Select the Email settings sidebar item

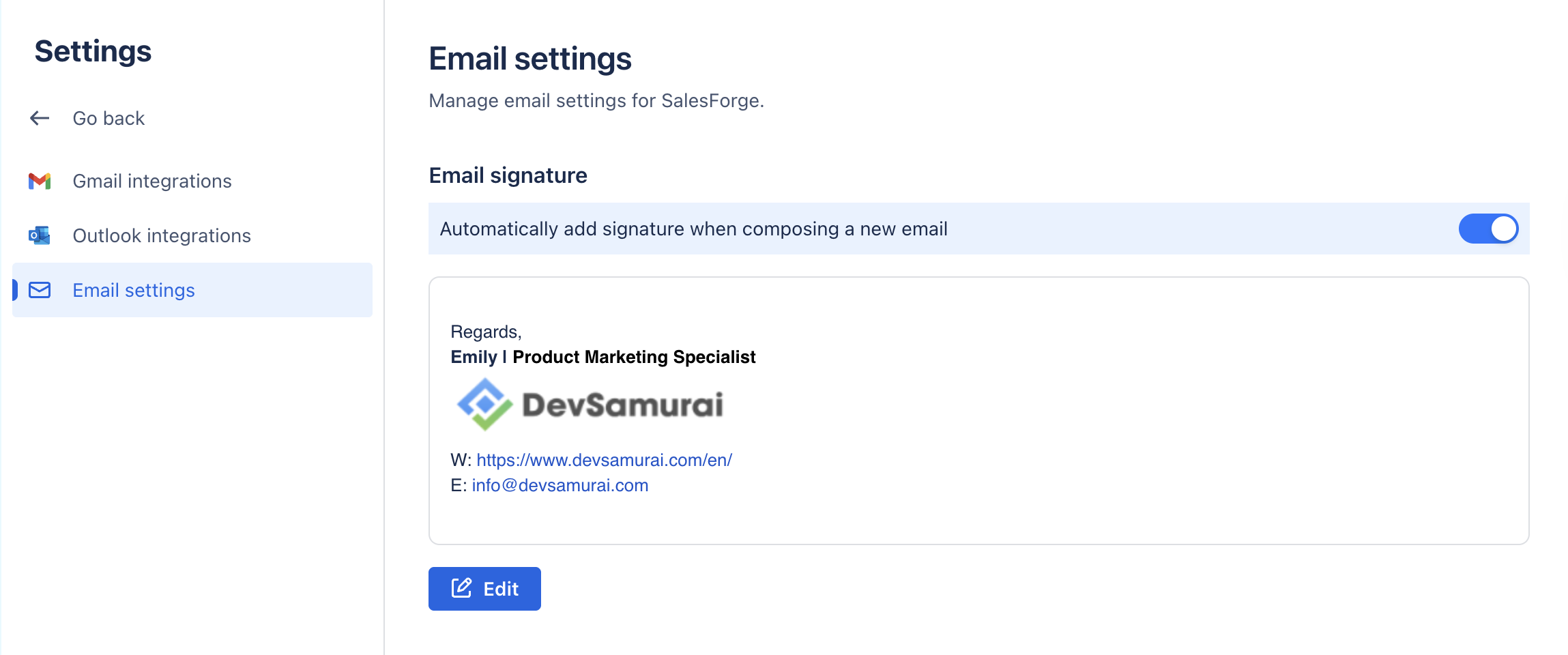[x=134, y=290]
